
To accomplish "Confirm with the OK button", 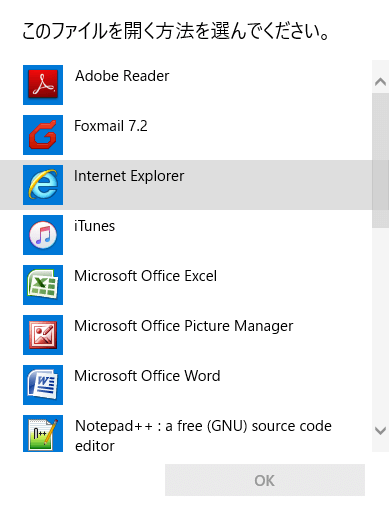I will click(x=265, y=480).
